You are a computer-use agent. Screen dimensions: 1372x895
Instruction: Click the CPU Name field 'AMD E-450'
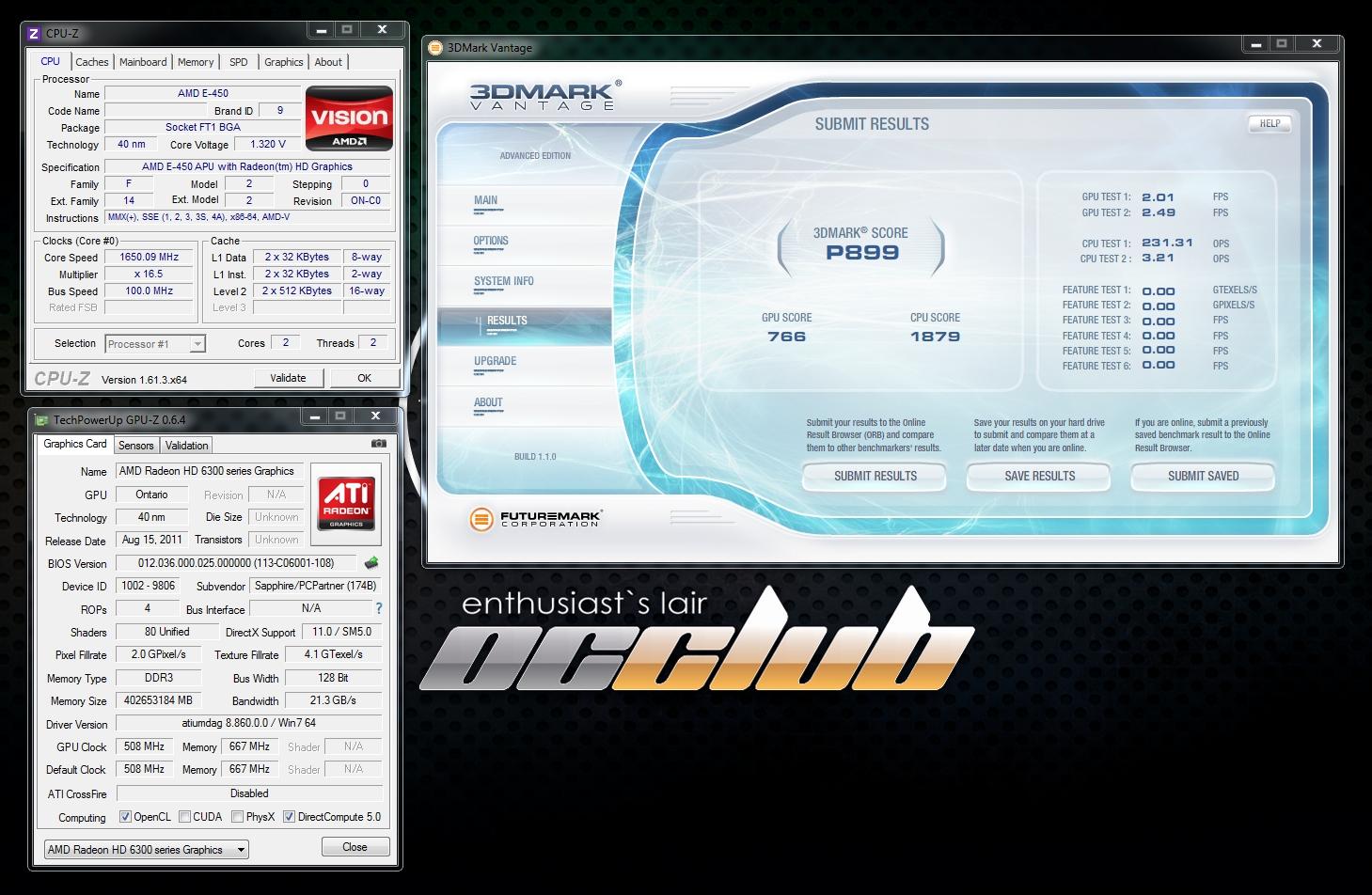coord(202,93)
